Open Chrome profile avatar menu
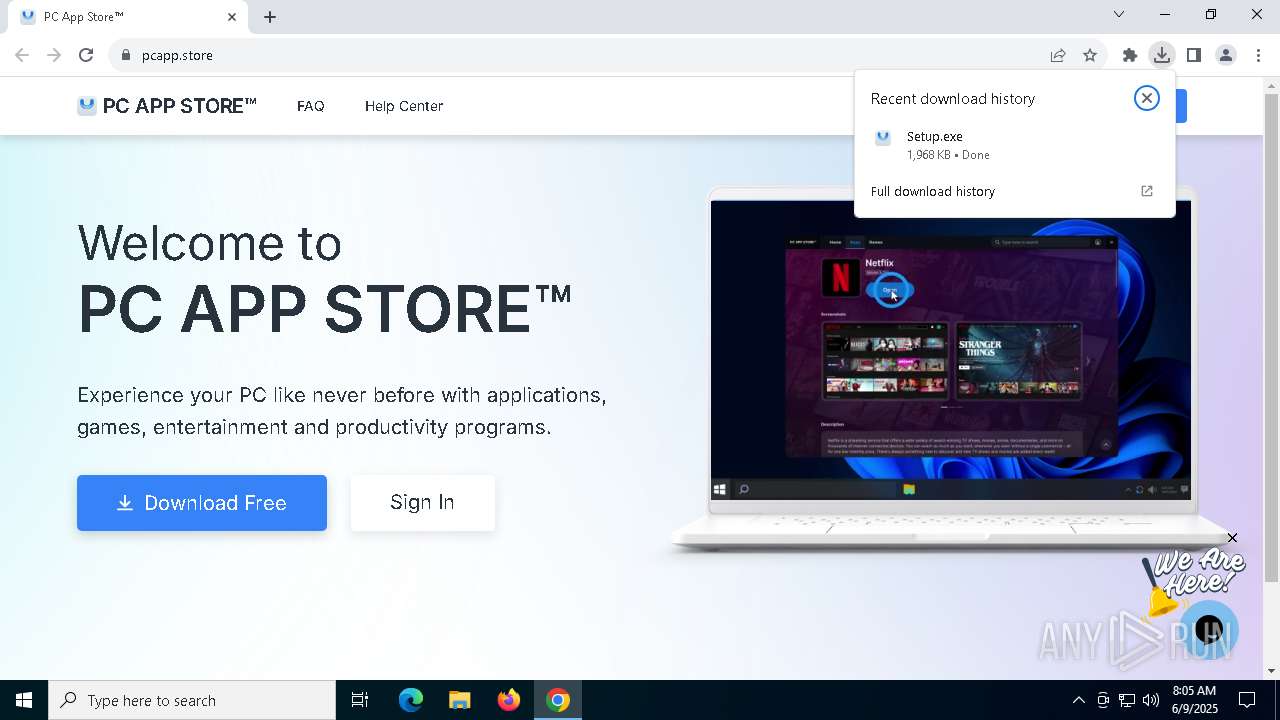1280x720 pixels. pyautogui.click(x=1226, y=55)
